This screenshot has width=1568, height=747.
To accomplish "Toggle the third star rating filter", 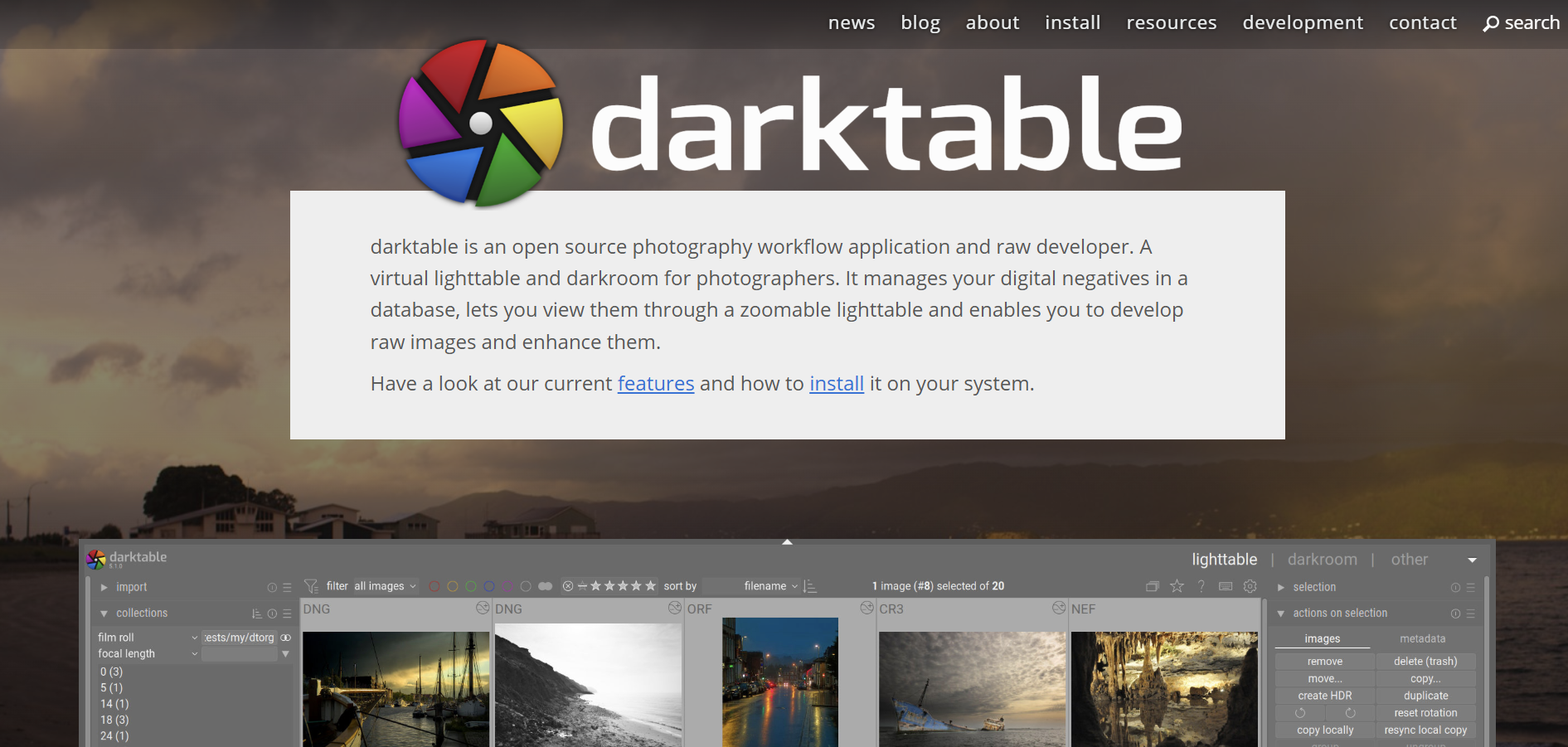I will [623, 586].
